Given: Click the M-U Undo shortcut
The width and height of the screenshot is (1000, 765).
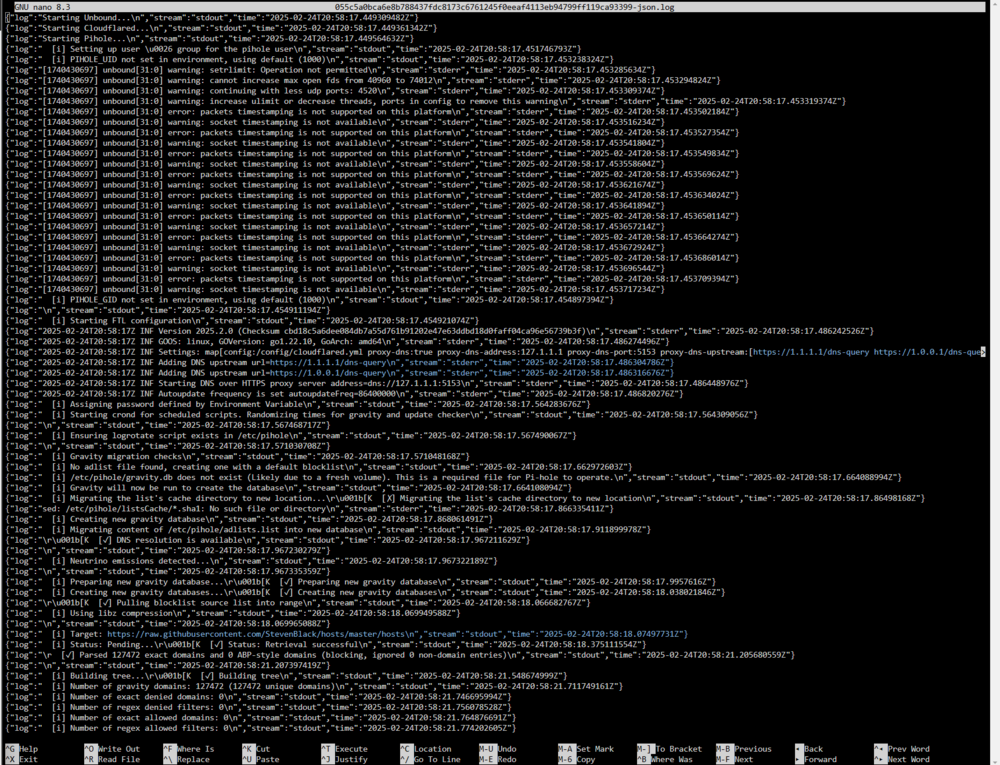Looking at the screenshot, I should [x=498, y=749].
